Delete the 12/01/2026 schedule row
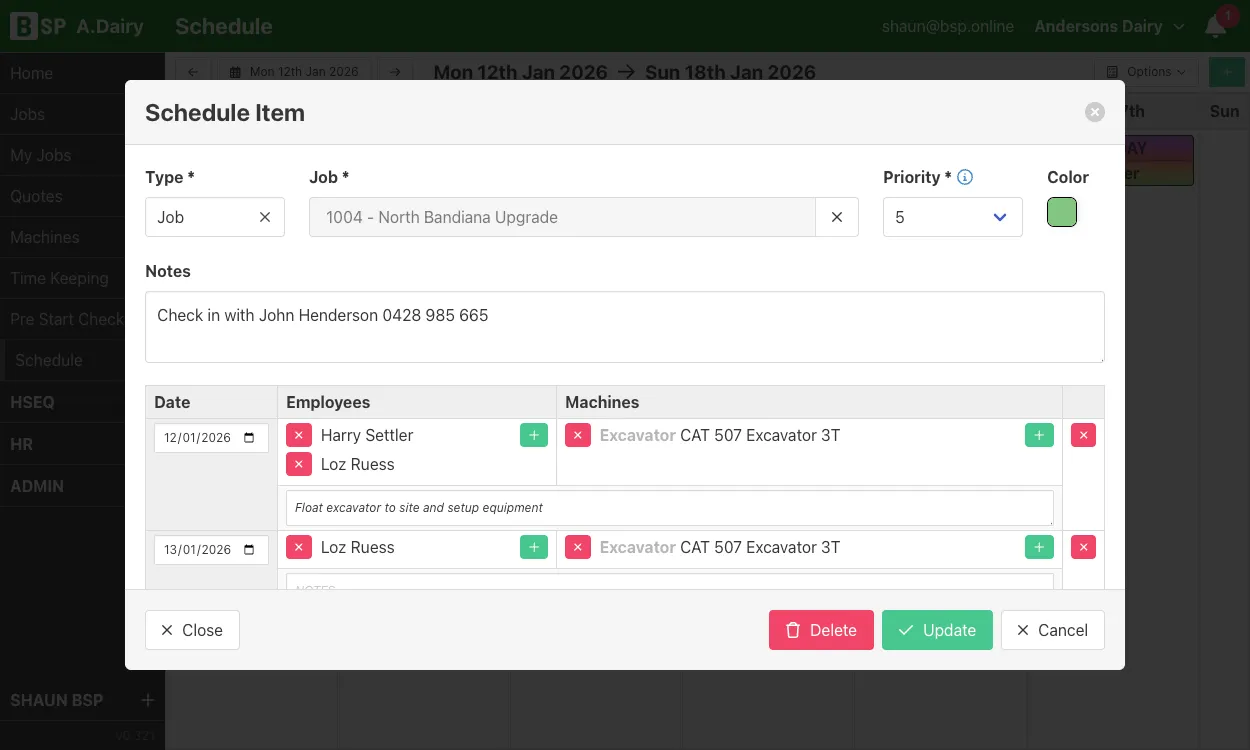This screenshot has height=750, width=1250. [1083, 435]
